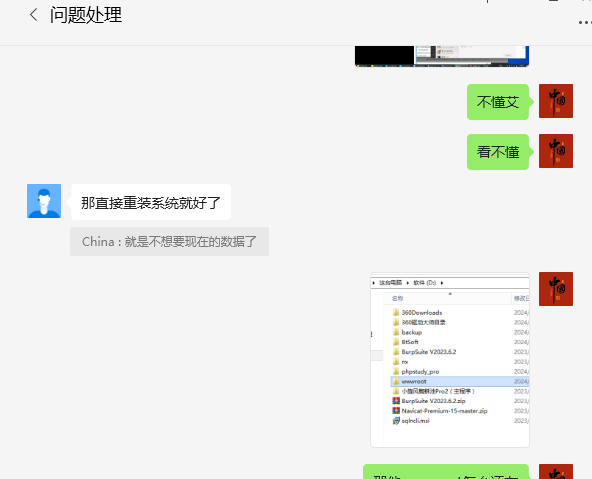592x479 pixels.
Task: Go back using the left arrow
Action: [x=33, y=15]
